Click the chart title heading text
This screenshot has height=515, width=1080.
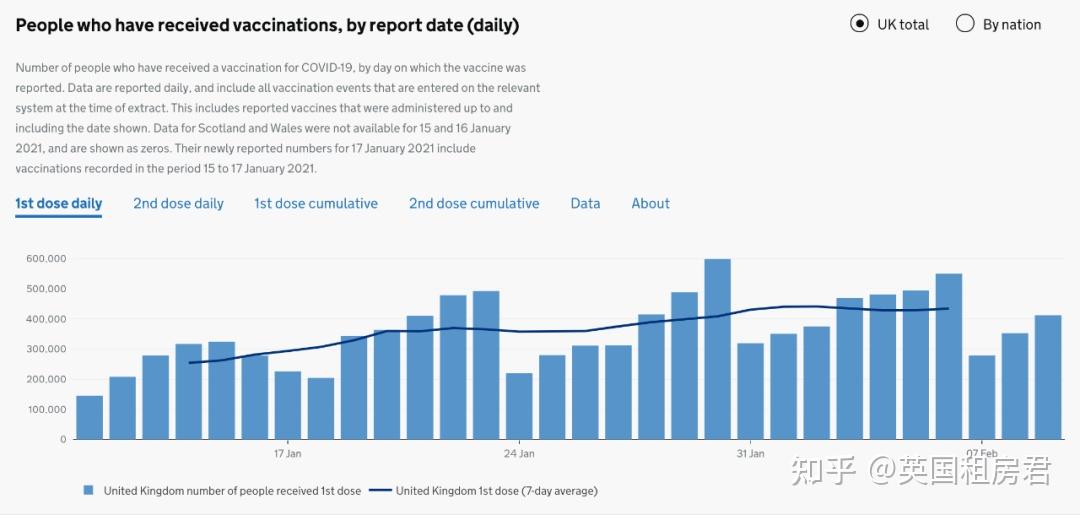pos(267,25)
